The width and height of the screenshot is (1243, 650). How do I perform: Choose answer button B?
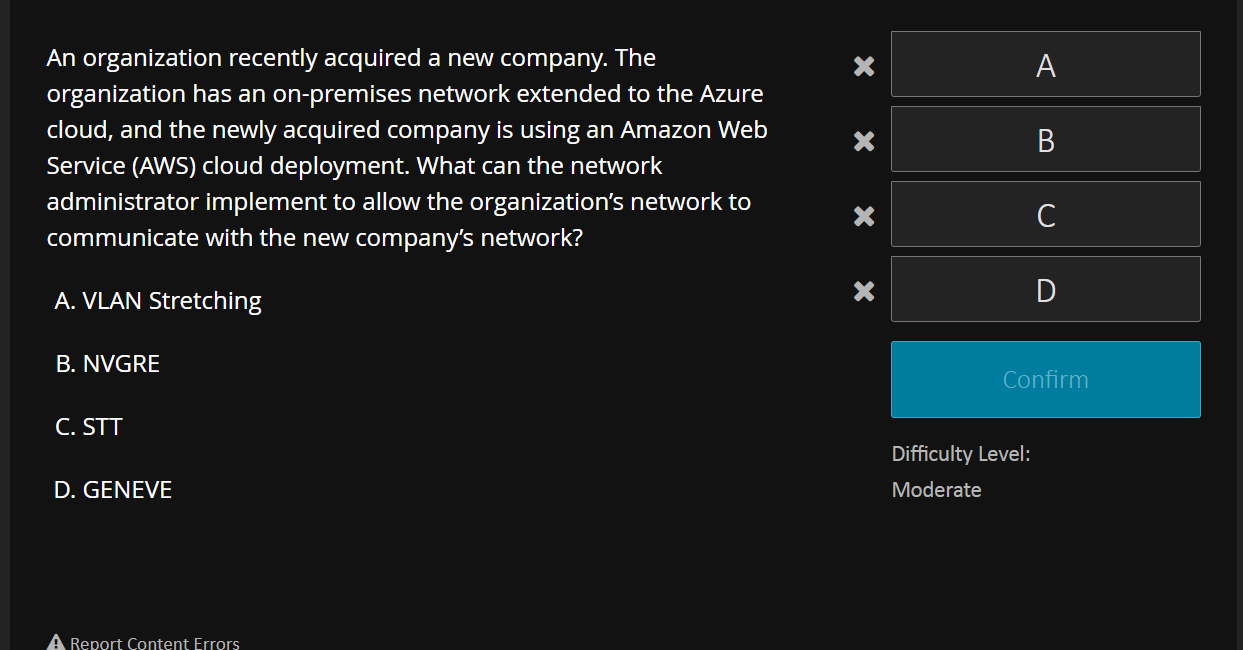(x=1045, y=139)
